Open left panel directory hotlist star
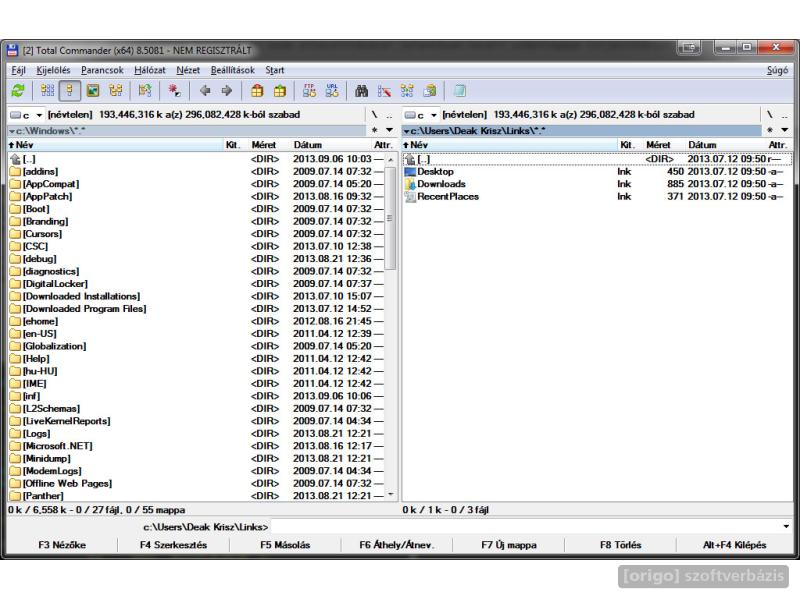The image size is (800, 600). (375, 131)
